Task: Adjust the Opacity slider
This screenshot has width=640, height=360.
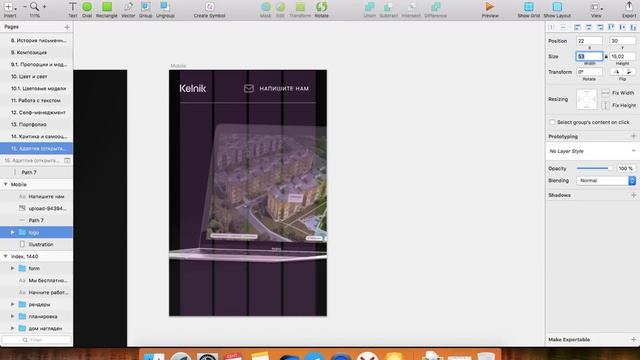Action: tap(595, 168)
